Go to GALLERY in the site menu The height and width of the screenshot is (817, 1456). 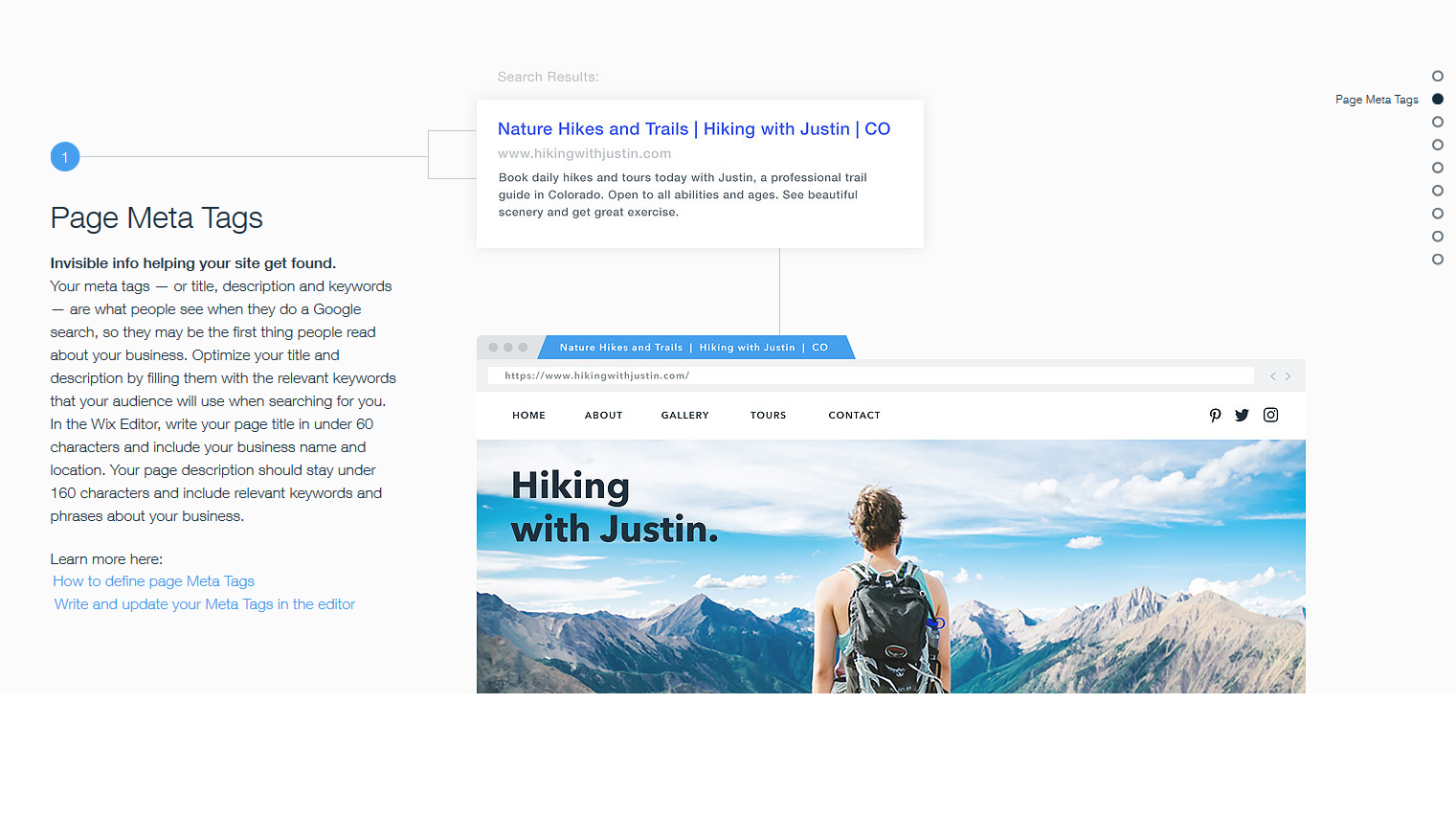[684, 416]
